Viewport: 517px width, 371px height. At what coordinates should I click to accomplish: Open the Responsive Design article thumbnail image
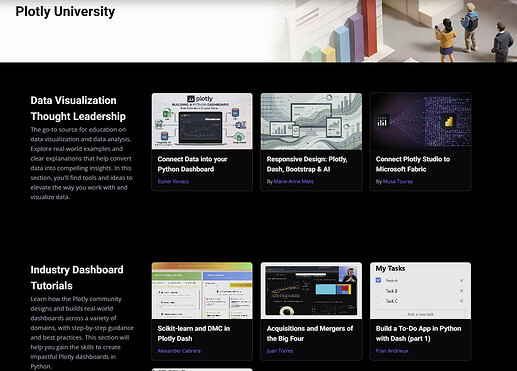[311, 121]
